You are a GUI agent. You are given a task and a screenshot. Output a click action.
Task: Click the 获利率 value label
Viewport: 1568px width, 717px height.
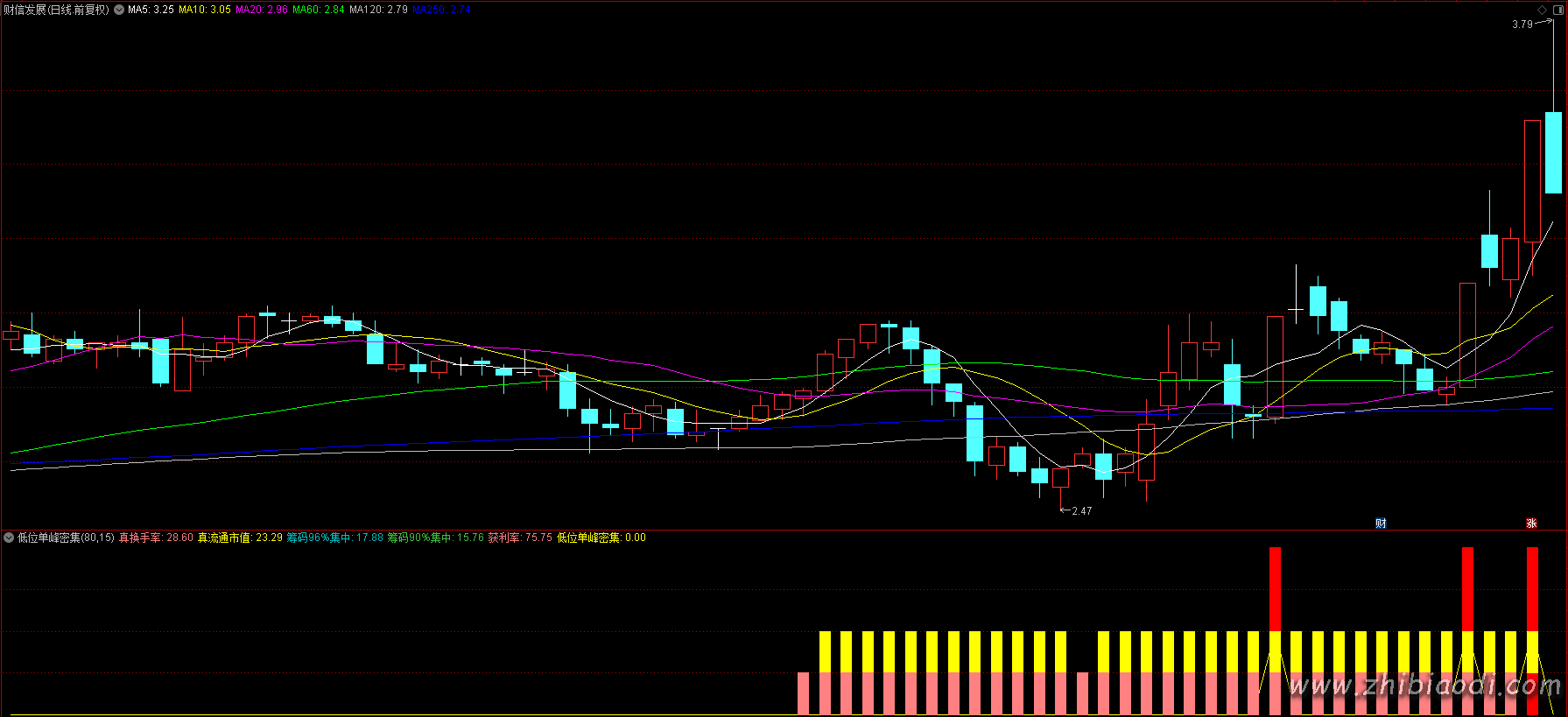[520, 538]
